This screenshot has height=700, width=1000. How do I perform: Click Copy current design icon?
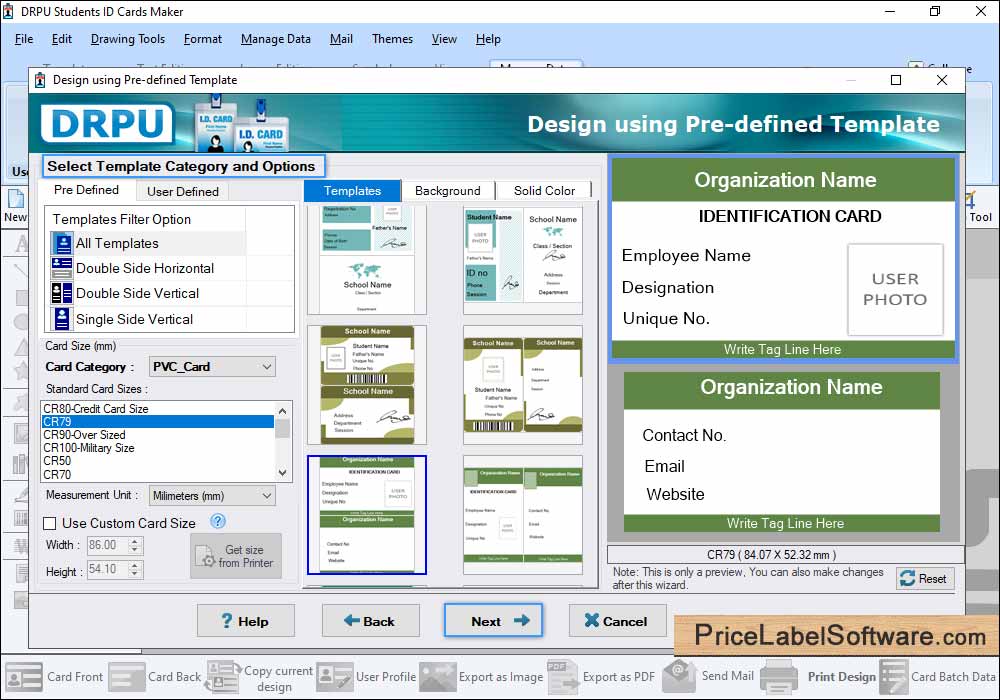click(x=223, y=677)
